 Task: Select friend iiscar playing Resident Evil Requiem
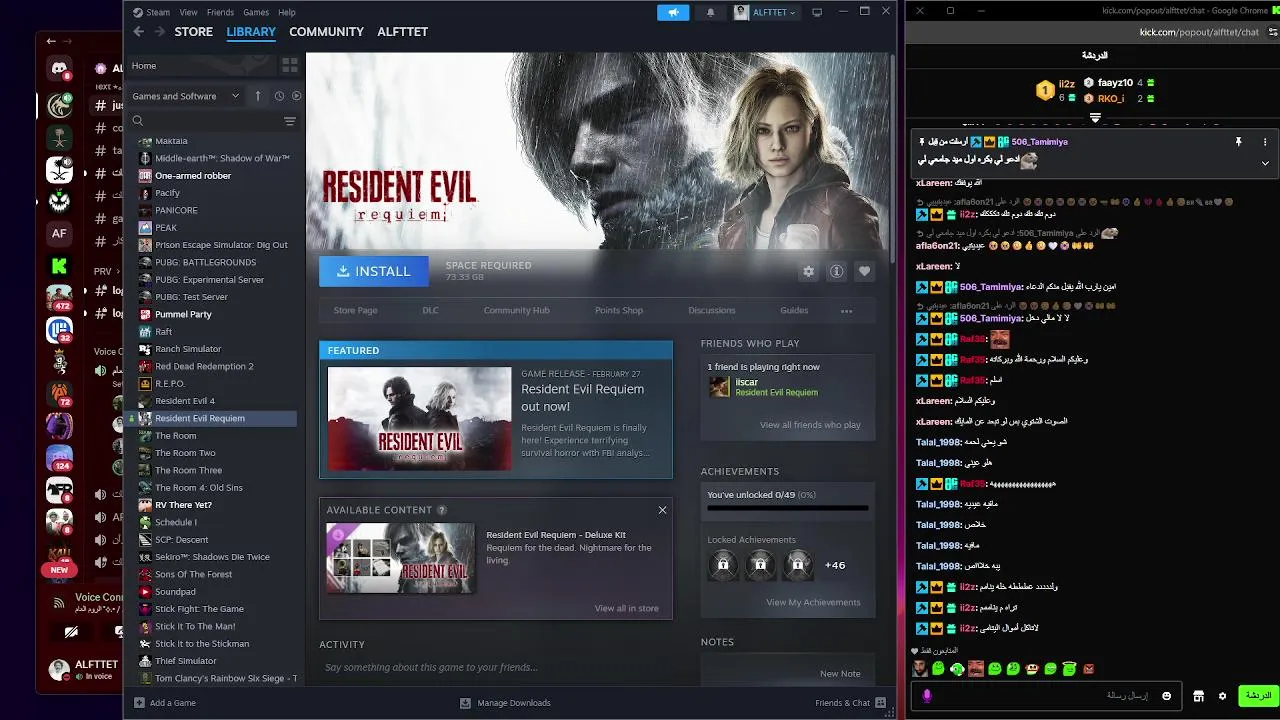click(764, 387)
